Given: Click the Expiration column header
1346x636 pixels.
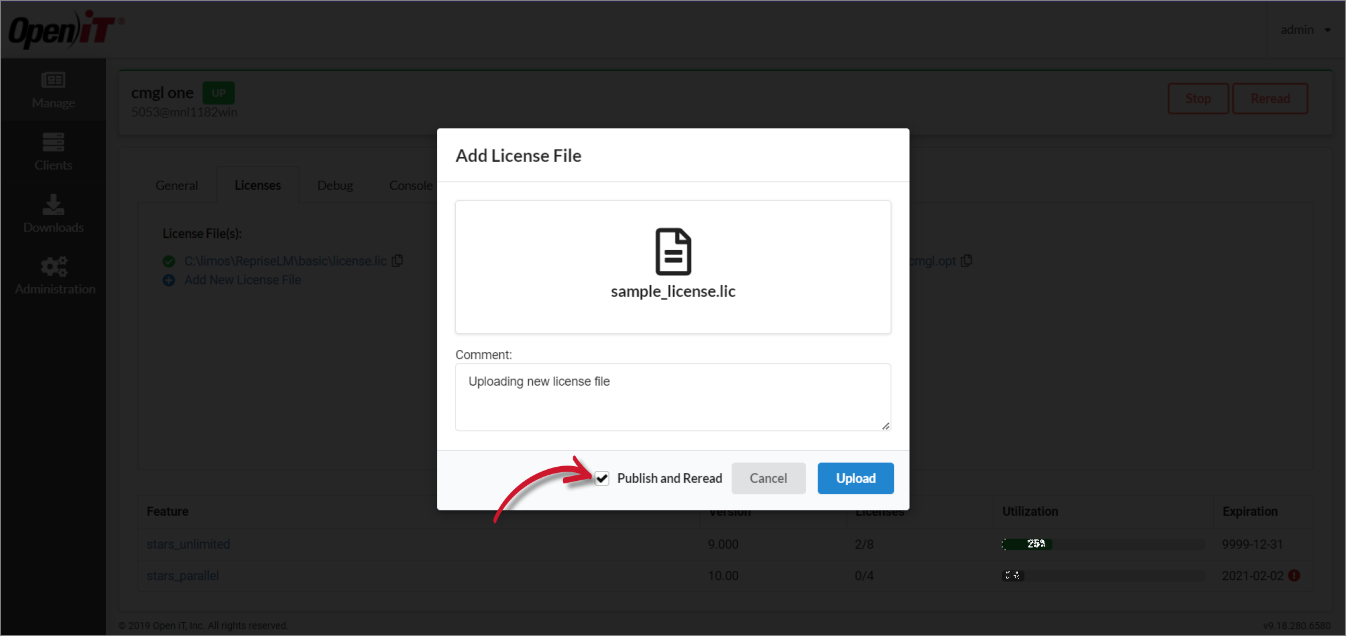Looking at the screenshot, I should coord(1250,511).
